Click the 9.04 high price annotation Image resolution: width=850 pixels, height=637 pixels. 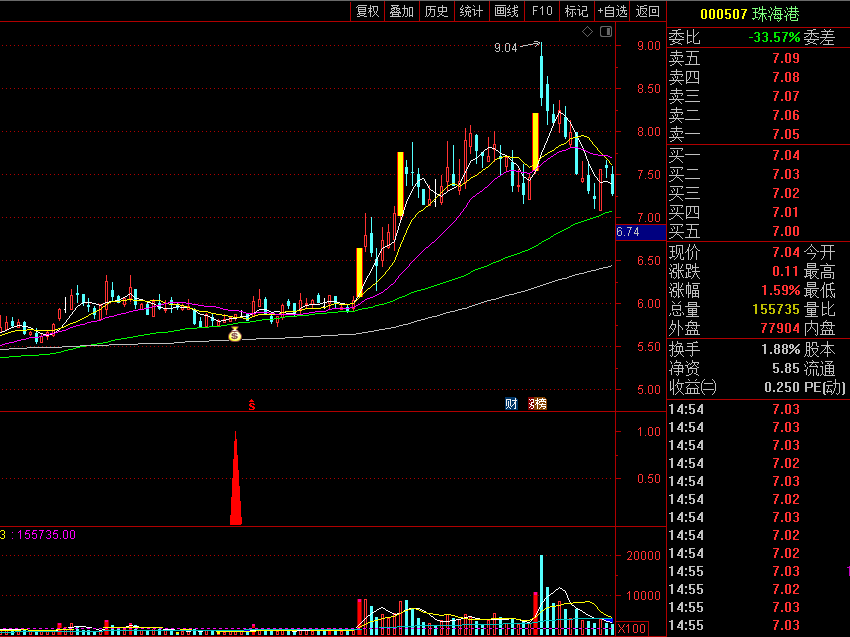506,48
